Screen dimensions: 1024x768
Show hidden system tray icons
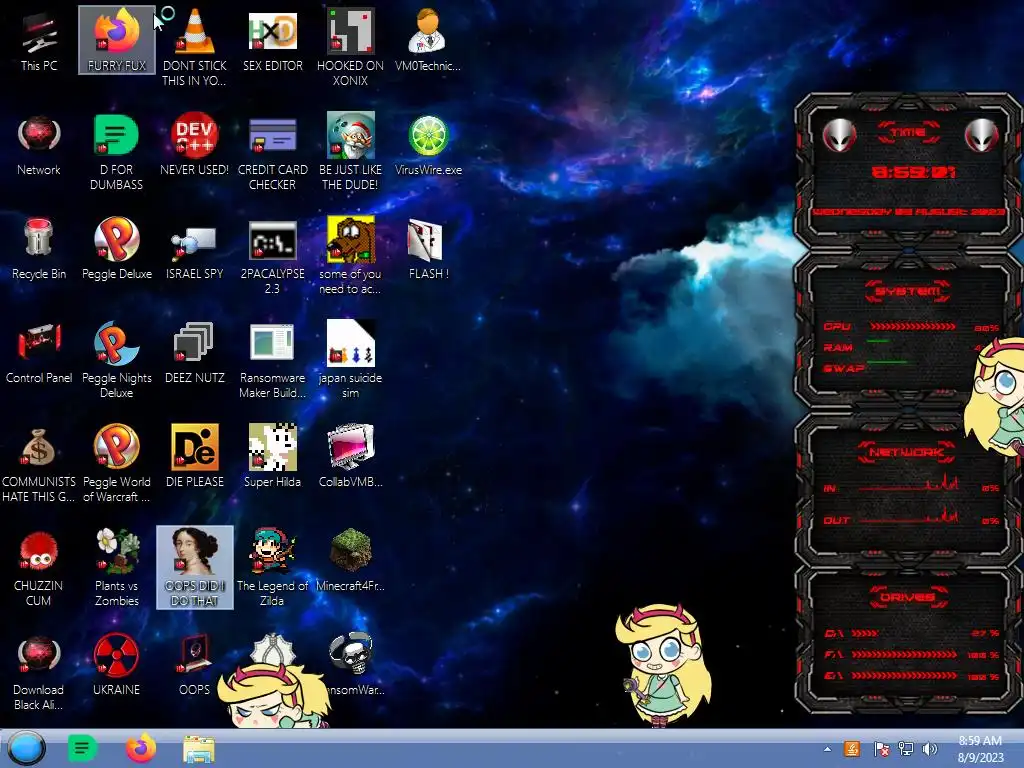pos(827,749)
